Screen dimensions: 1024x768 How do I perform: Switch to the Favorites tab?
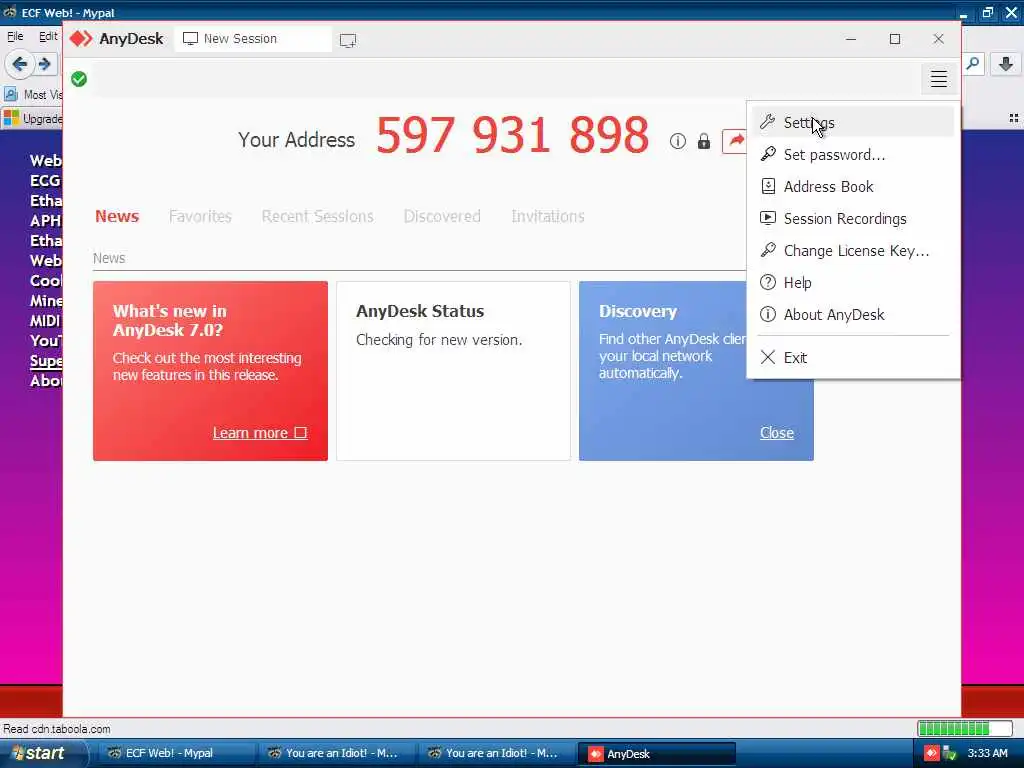pyautogui.click(x=200, y=216)
